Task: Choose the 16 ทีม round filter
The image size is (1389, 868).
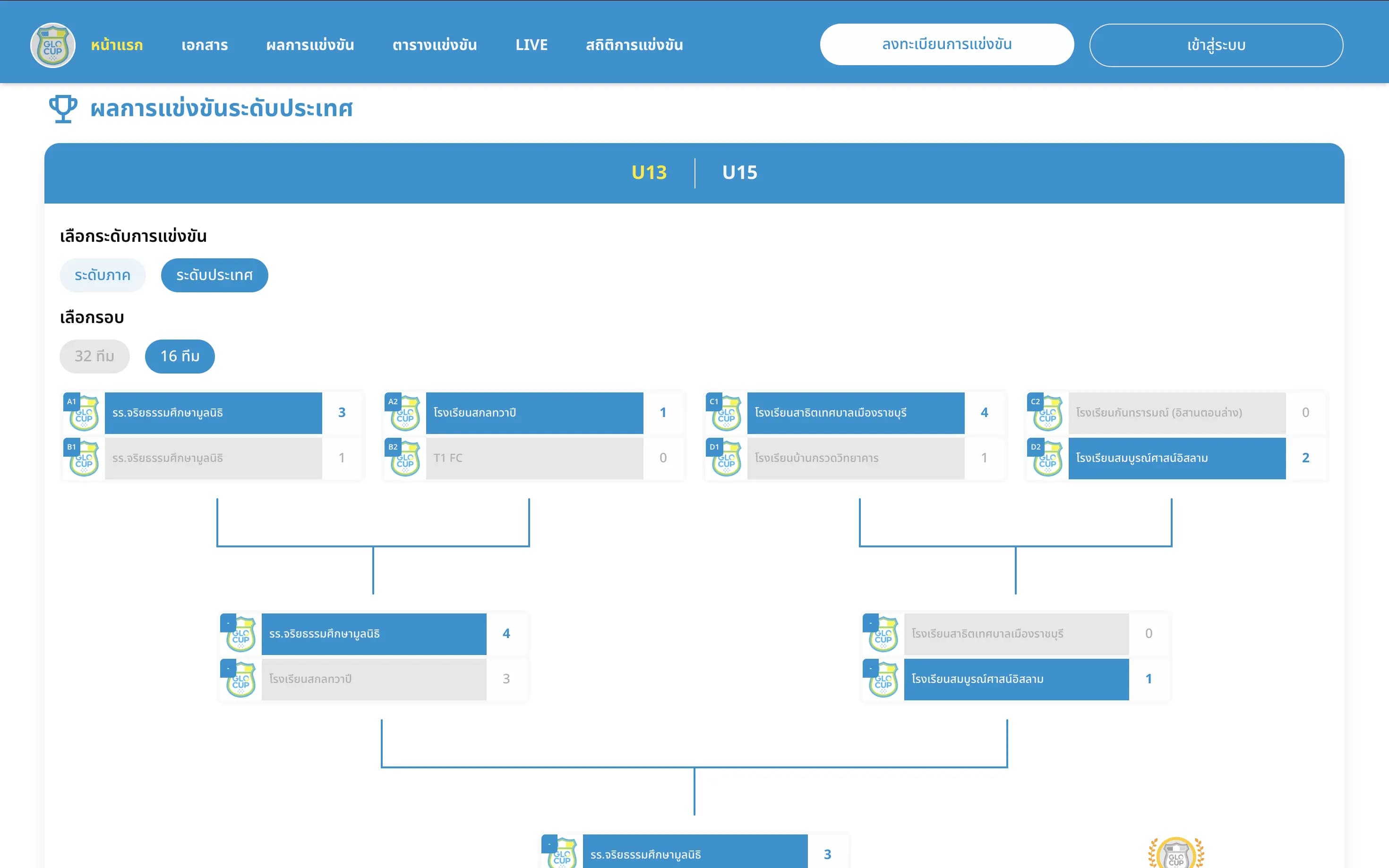Action: click(x=180, y=356)
